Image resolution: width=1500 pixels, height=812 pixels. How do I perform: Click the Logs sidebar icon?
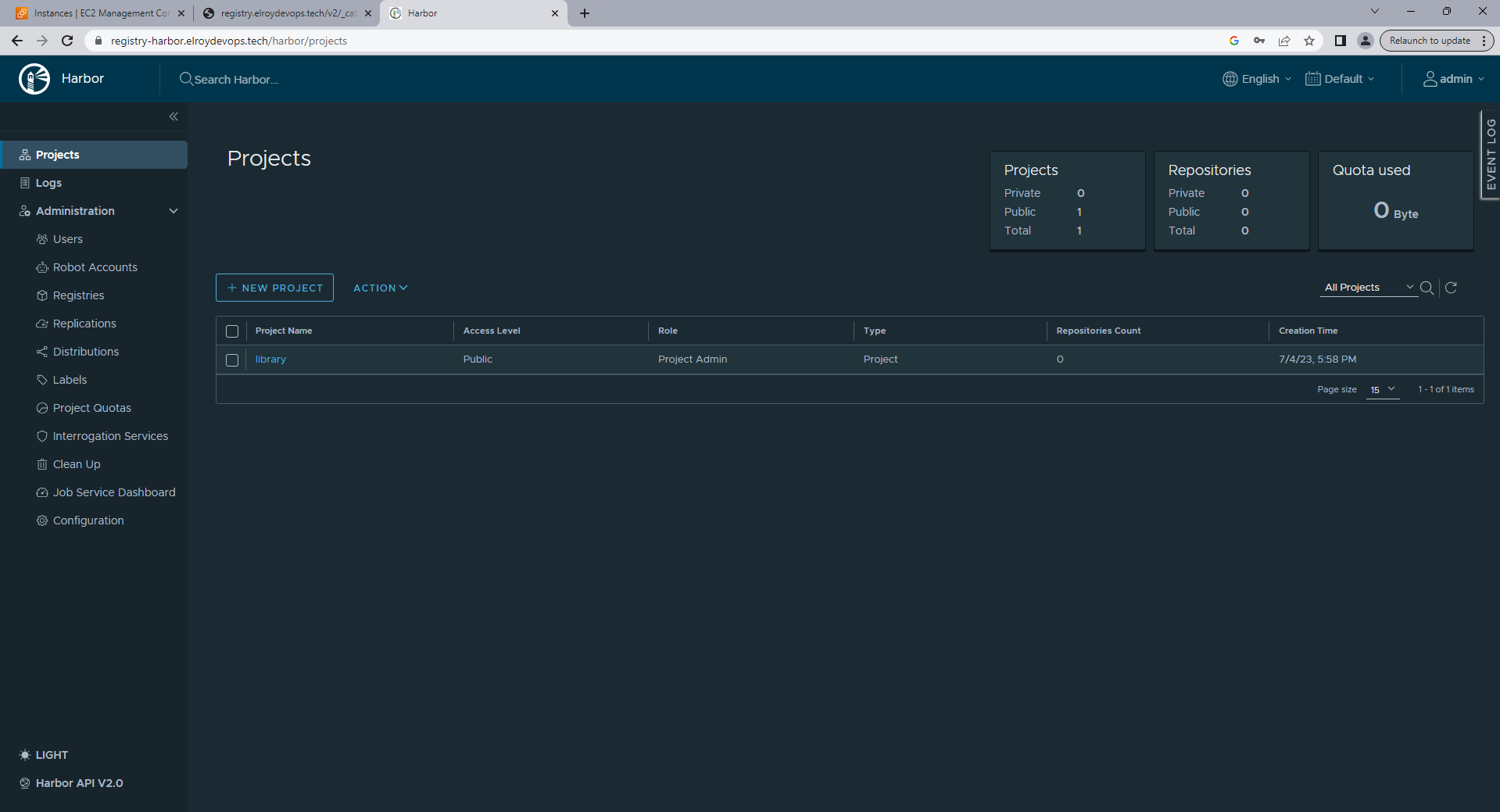[25, 183]
